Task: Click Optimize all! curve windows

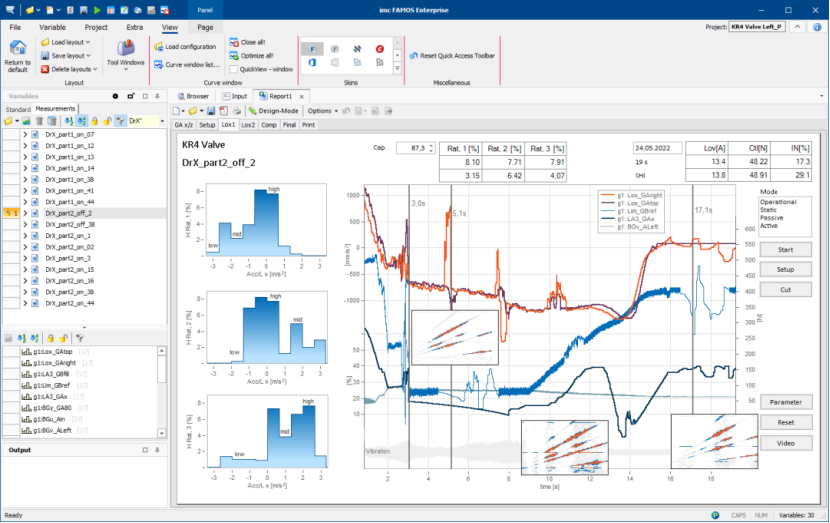Action: [251, 56]
